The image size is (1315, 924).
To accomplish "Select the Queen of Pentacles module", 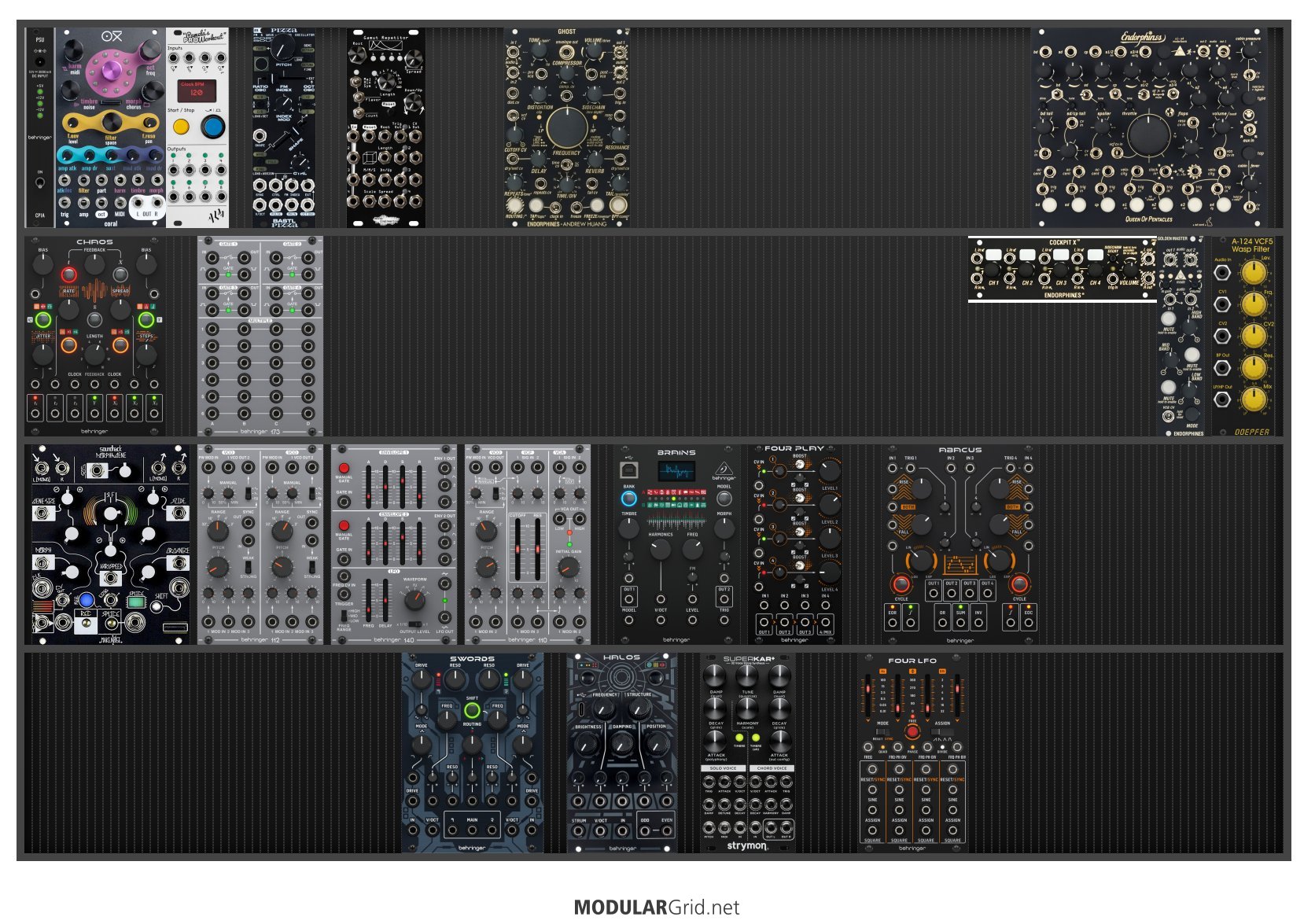I will click(x=1149, y=128).
